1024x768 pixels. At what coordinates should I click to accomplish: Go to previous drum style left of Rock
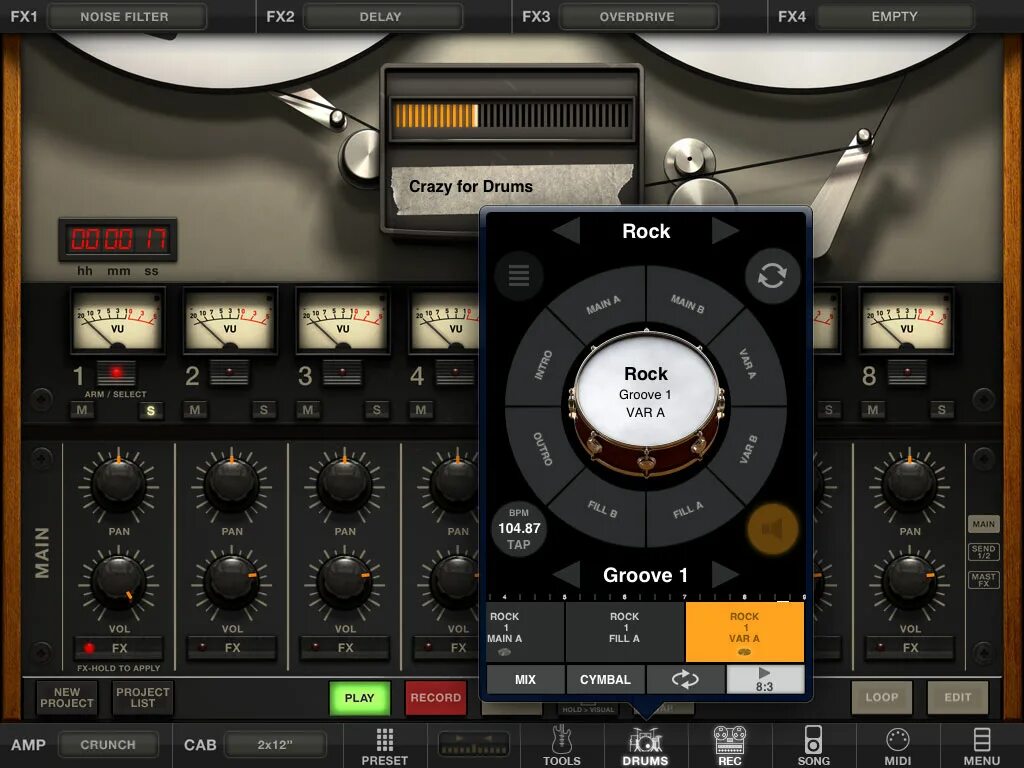coord(566,231)
